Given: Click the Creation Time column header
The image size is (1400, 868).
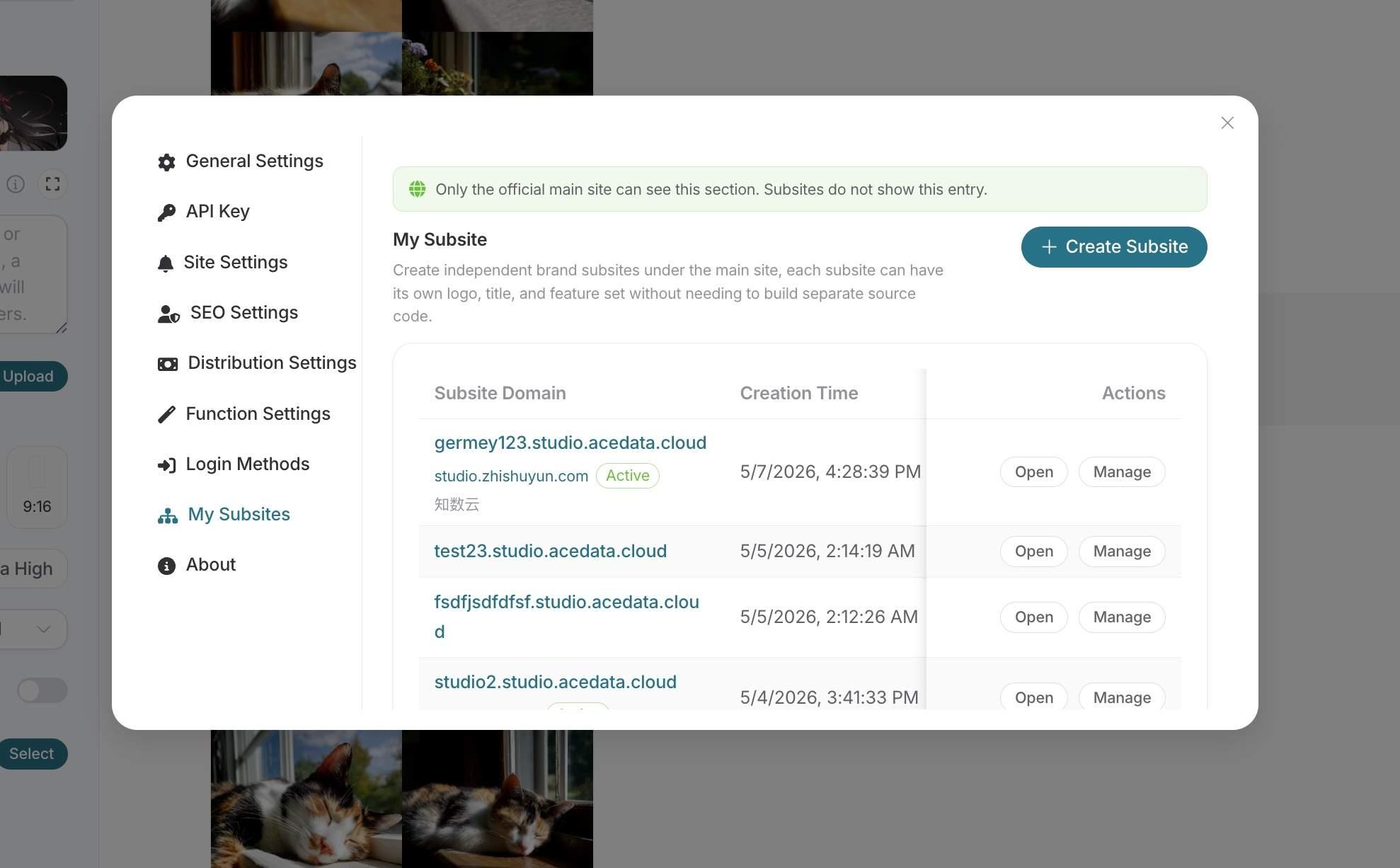Looking at the screenshot, I should click(x=799, y=394).
